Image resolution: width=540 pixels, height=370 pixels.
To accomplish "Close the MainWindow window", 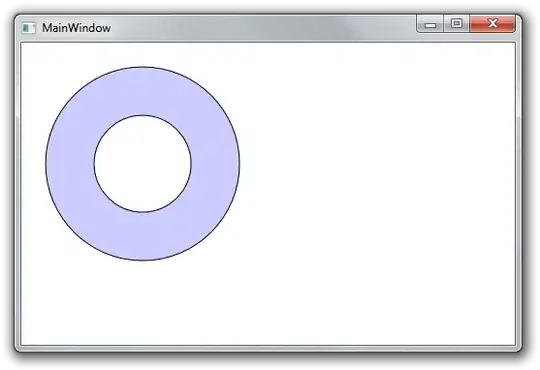I will (492, 24).
